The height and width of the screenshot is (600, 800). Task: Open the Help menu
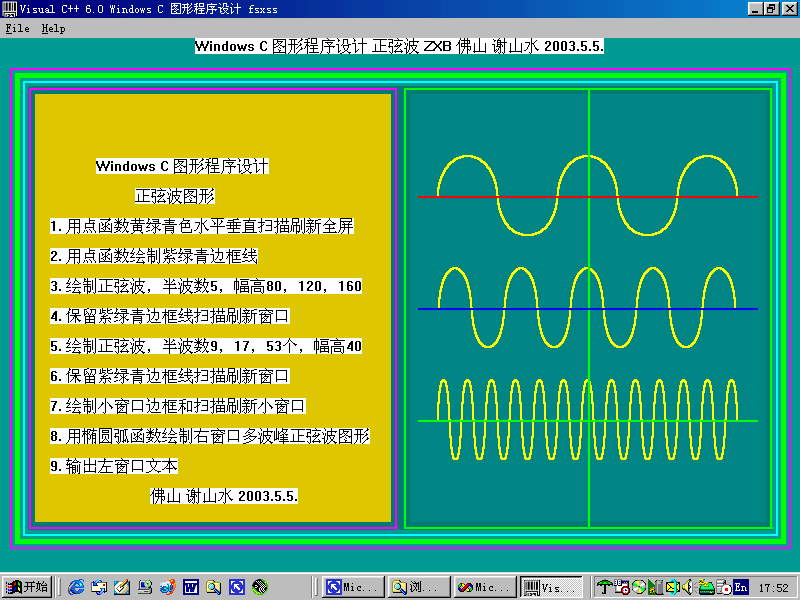click(53, 29)
